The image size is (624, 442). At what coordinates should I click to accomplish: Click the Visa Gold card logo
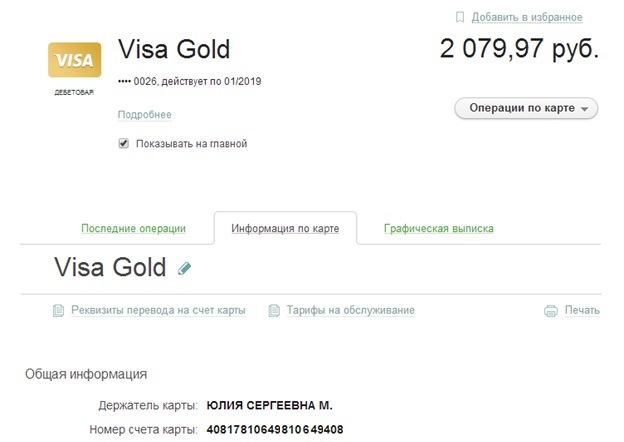[x=73, y=61]
